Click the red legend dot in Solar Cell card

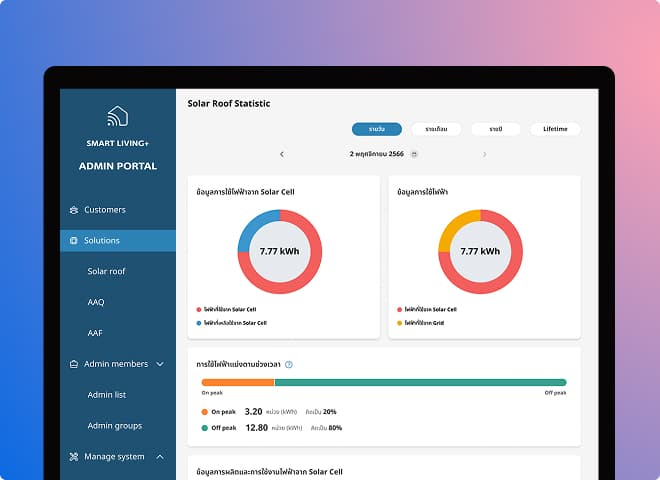coord(199,309)
